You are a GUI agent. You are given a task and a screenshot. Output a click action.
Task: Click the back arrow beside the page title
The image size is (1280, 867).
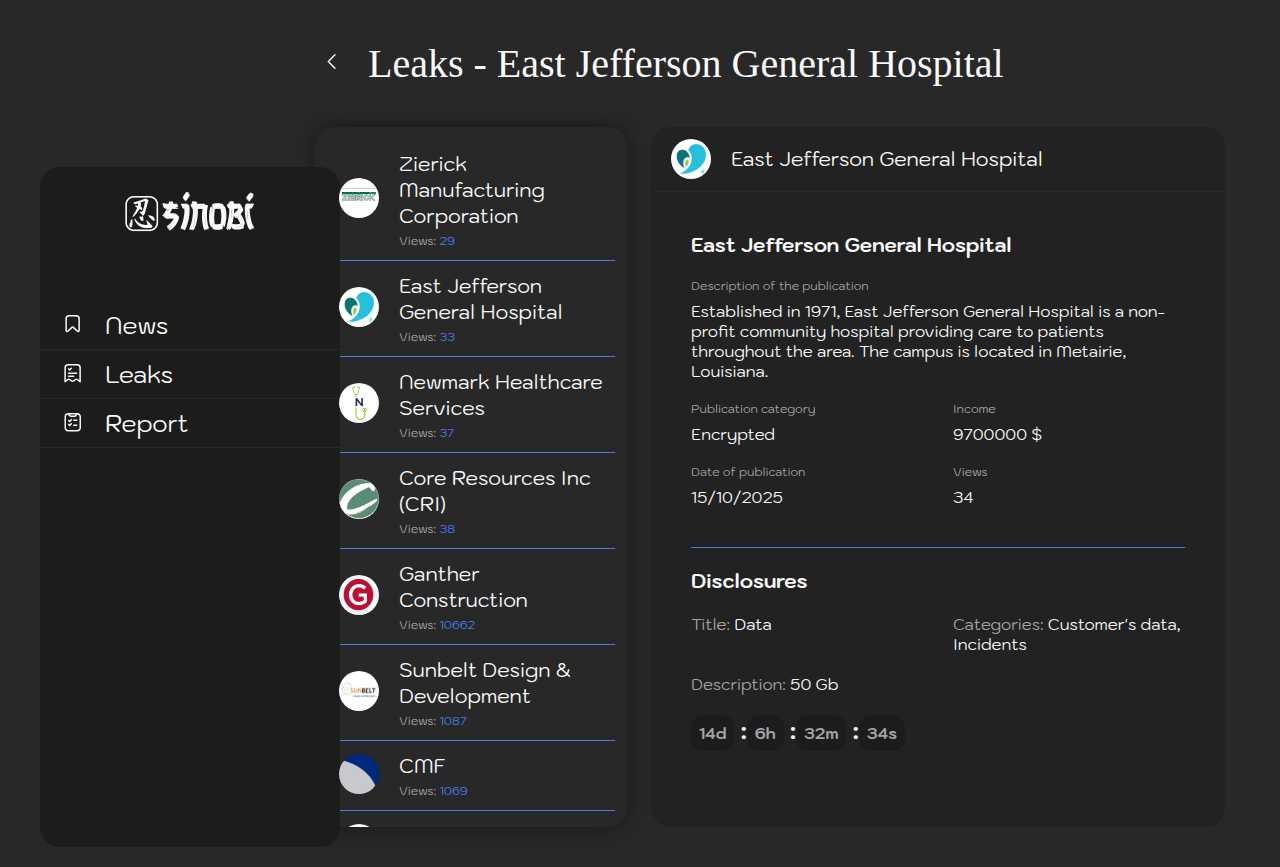pyautogui.click(x=332, y=62)
